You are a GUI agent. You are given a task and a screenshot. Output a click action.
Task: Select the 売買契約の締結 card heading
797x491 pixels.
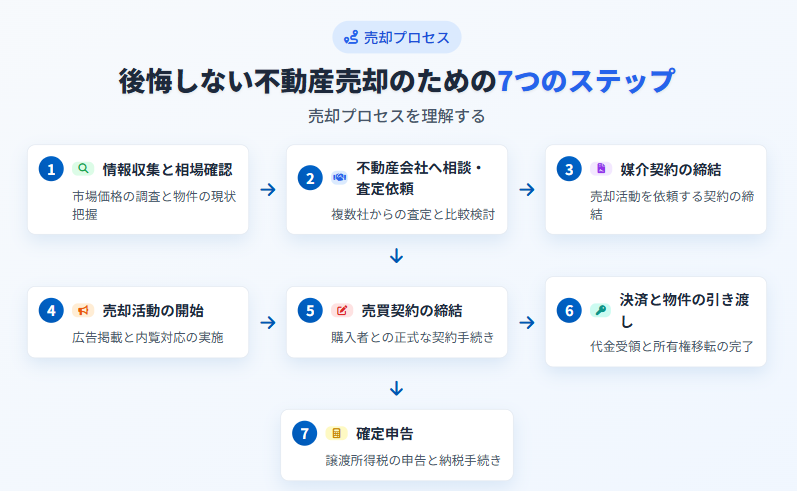(412, 311)
